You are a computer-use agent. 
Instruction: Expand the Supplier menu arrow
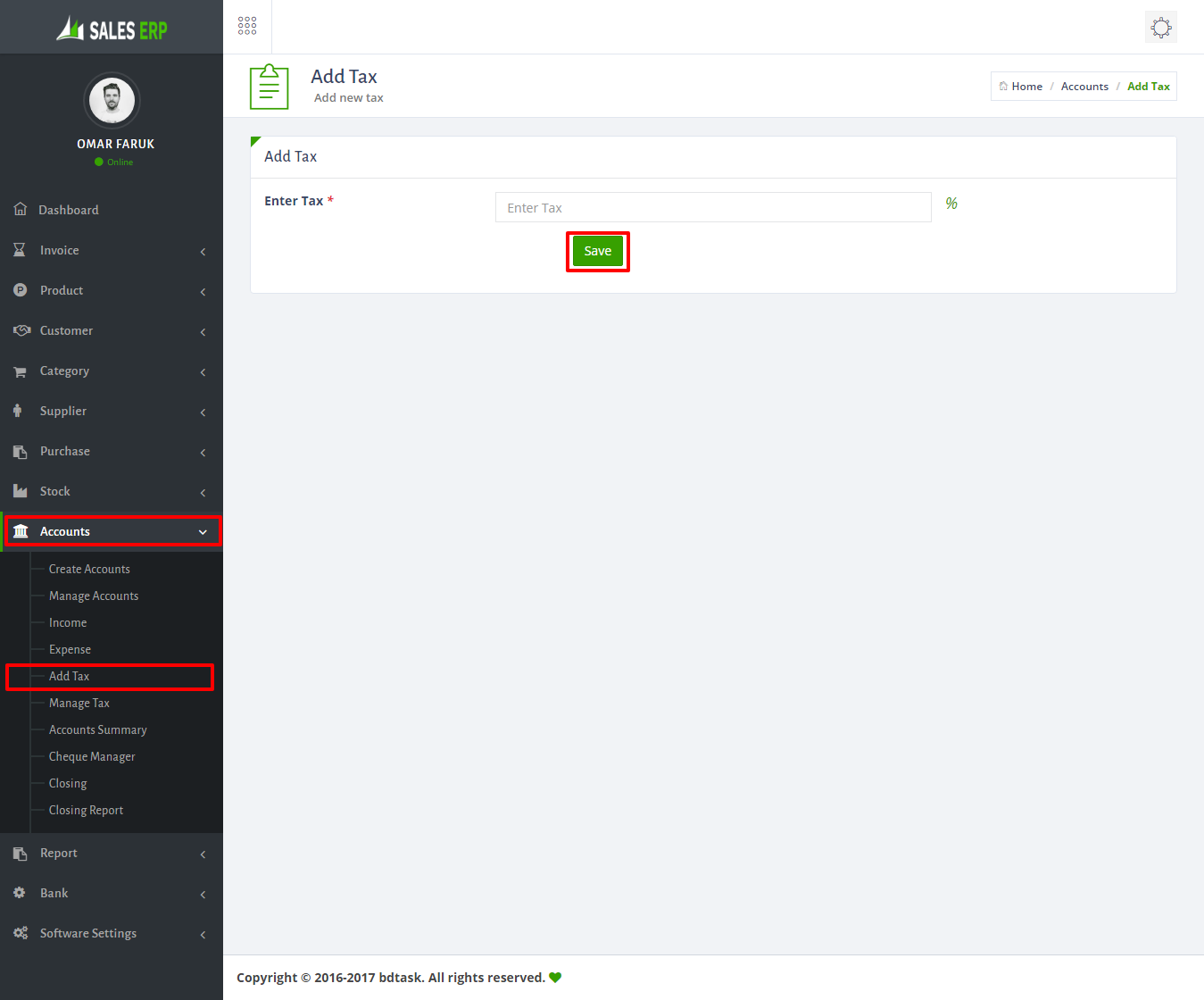tap(203, 412)
